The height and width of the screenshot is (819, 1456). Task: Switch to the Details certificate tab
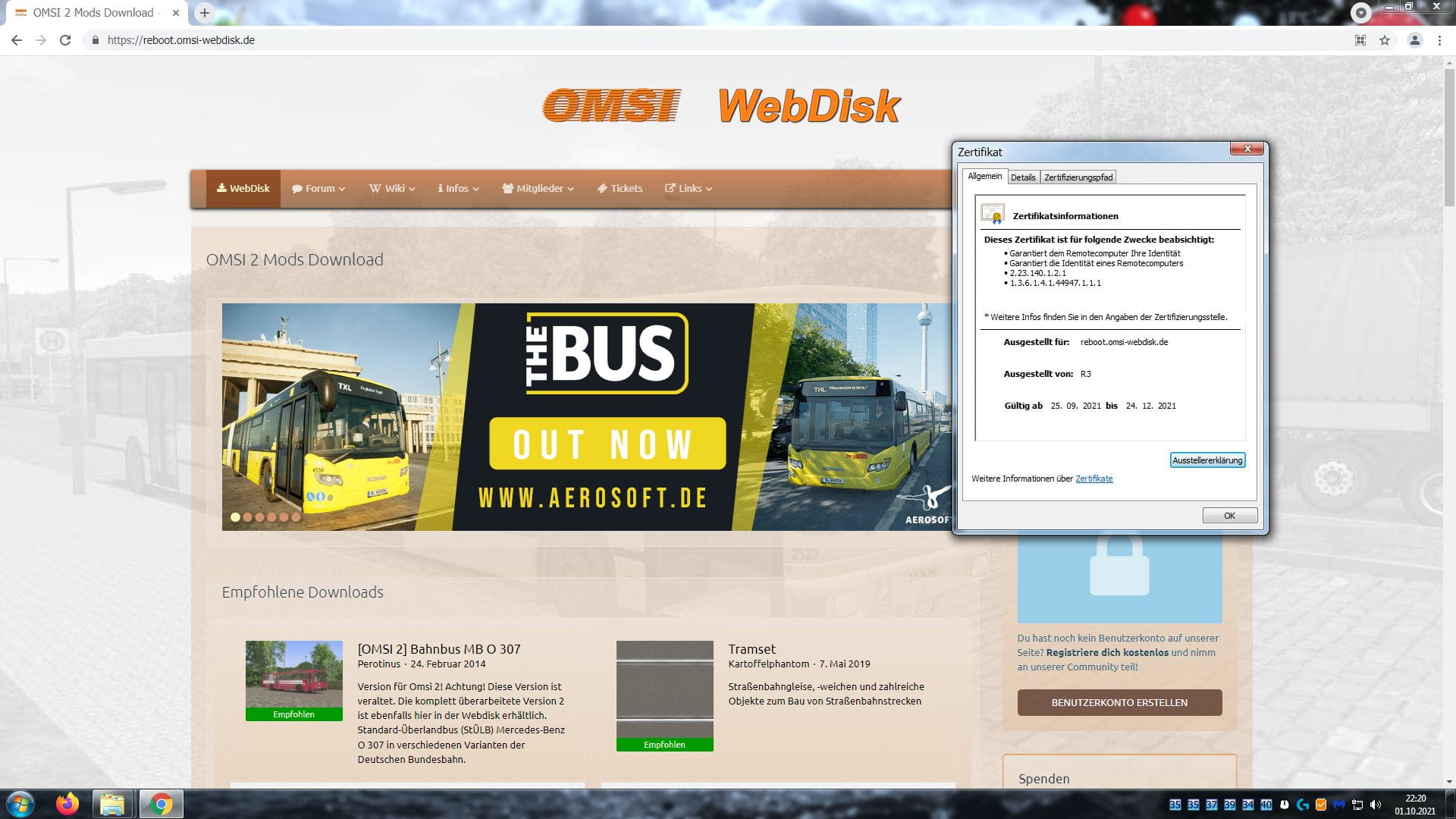tap(1022, 177)
